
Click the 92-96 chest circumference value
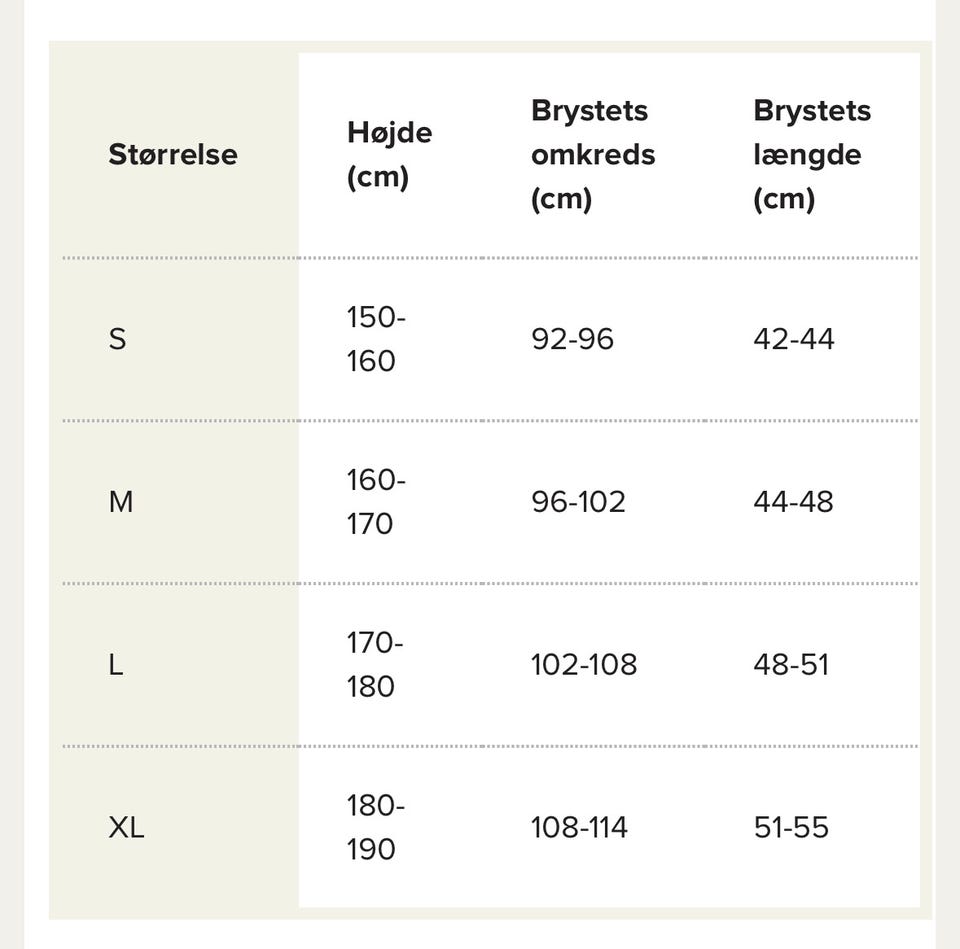[572, 339]
